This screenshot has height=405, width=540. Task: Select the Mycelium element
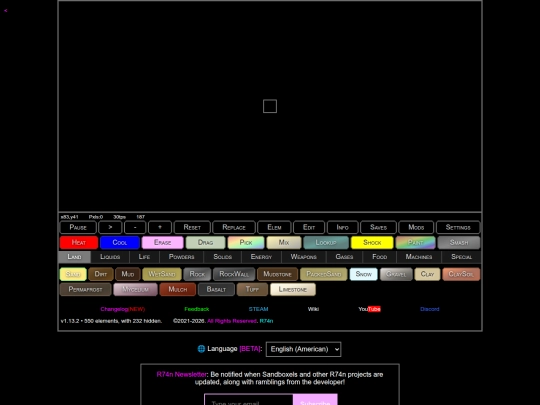coord(135,289)
